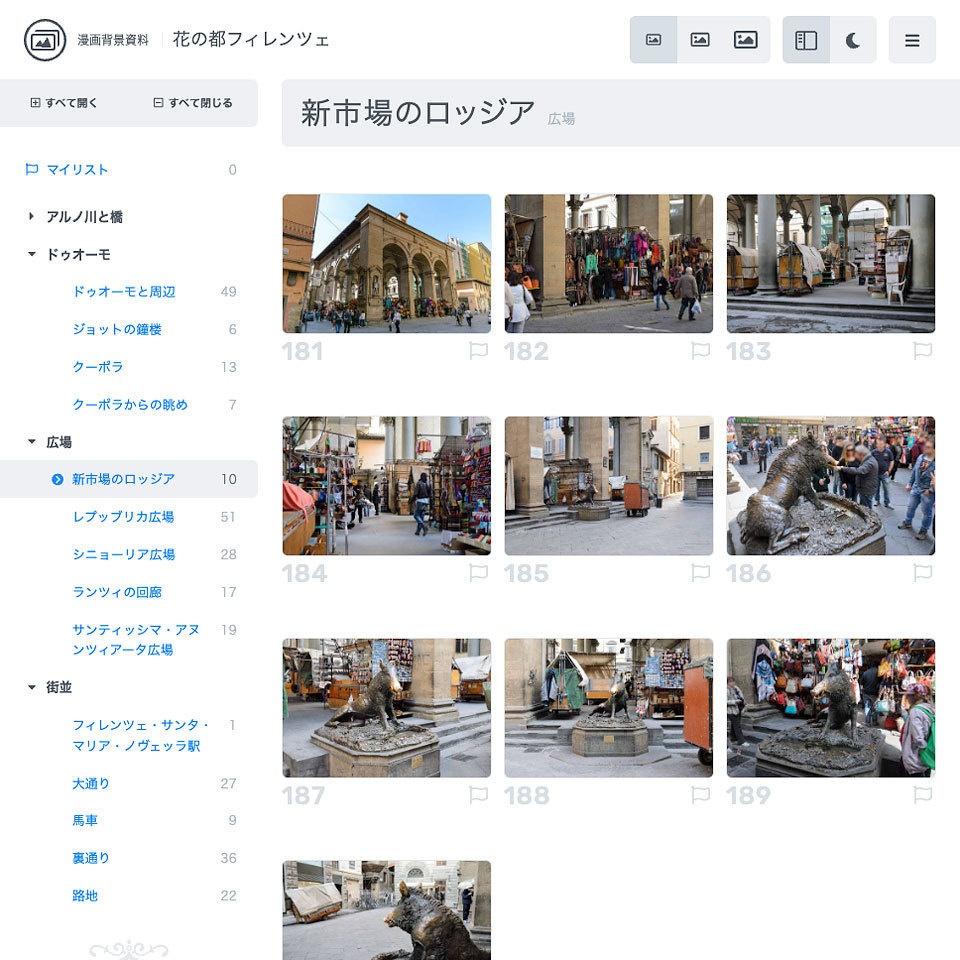The image size is (960, 960).
Task: Open the hamburger menu
Action: [x=912, y=40]
